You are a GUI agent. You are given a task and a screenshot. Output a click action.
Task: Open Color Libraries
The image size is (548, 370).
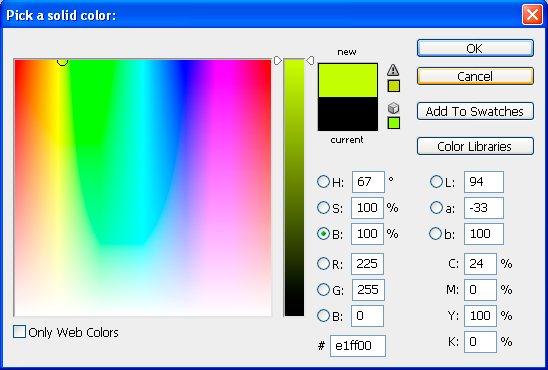[x=475, y=146]
